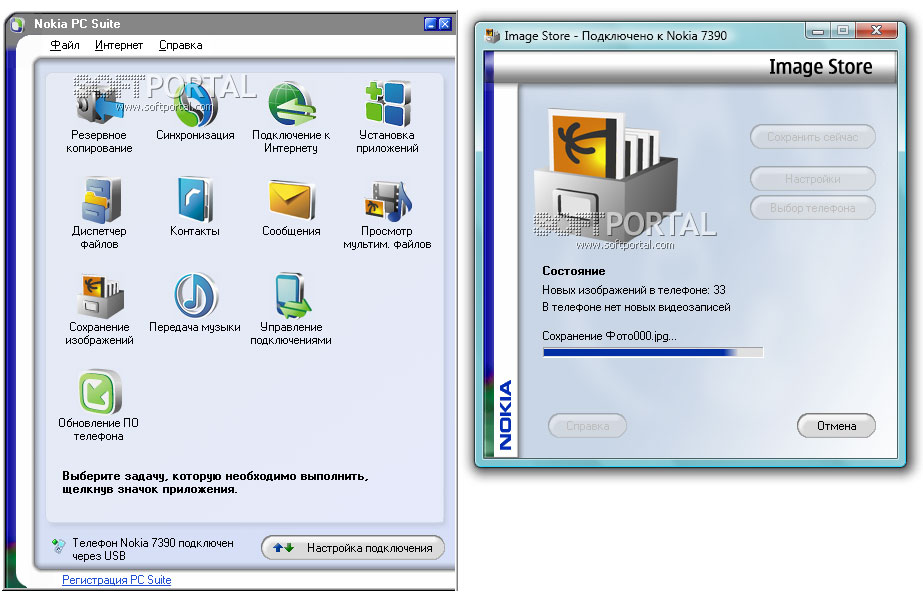Click the Image Store title bar icon
Viewport: 923px width, 605px height.
(491, 36)
